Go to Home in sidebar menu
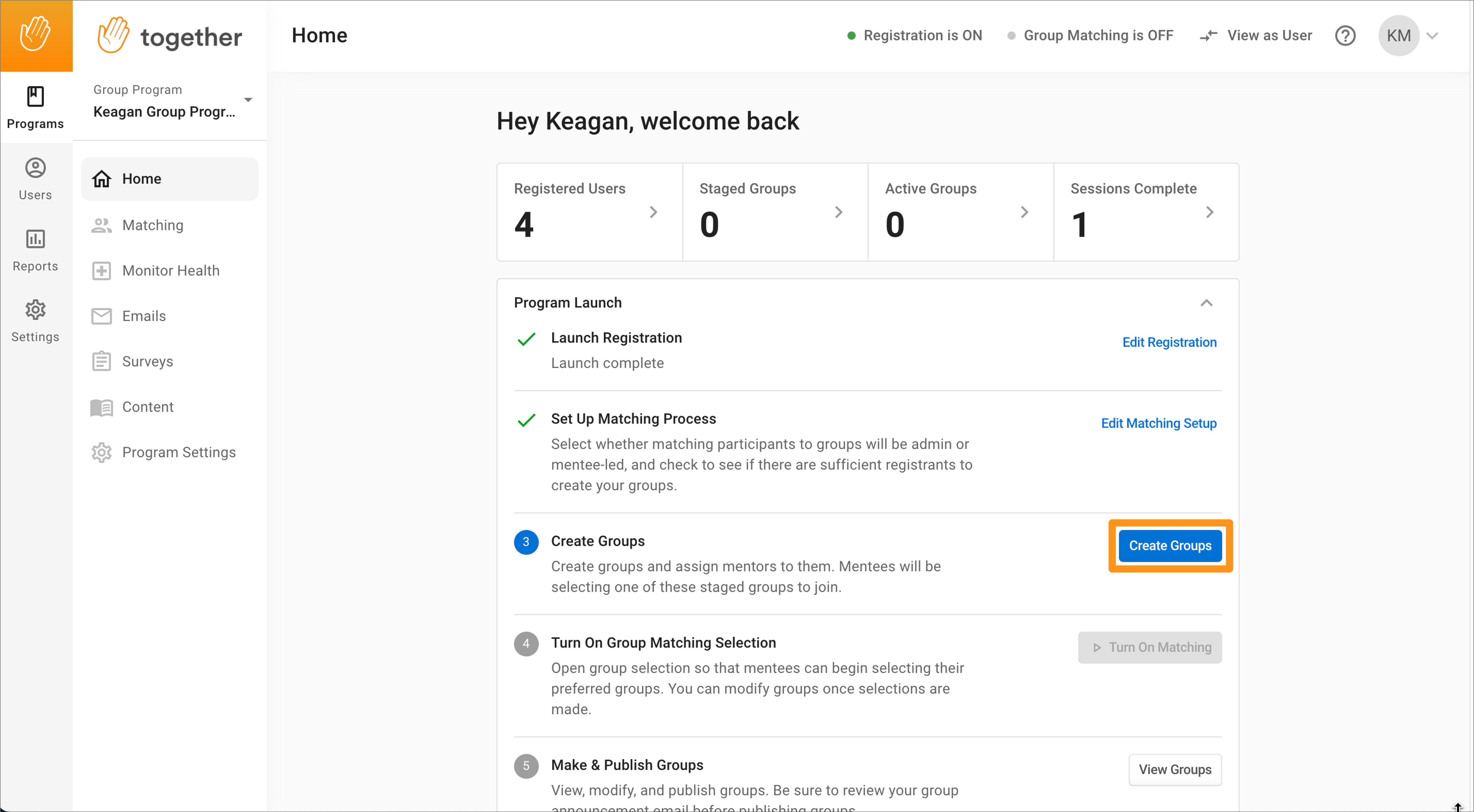This screenshot has height=812, width=1474. (170, 179)
